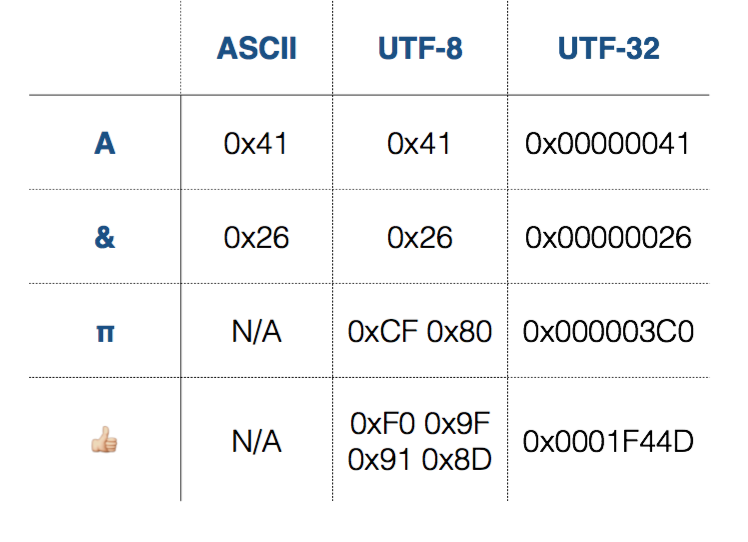Click the N/A cell in the emoji row
Screen dimensions: 748x542
pos(257,440)
